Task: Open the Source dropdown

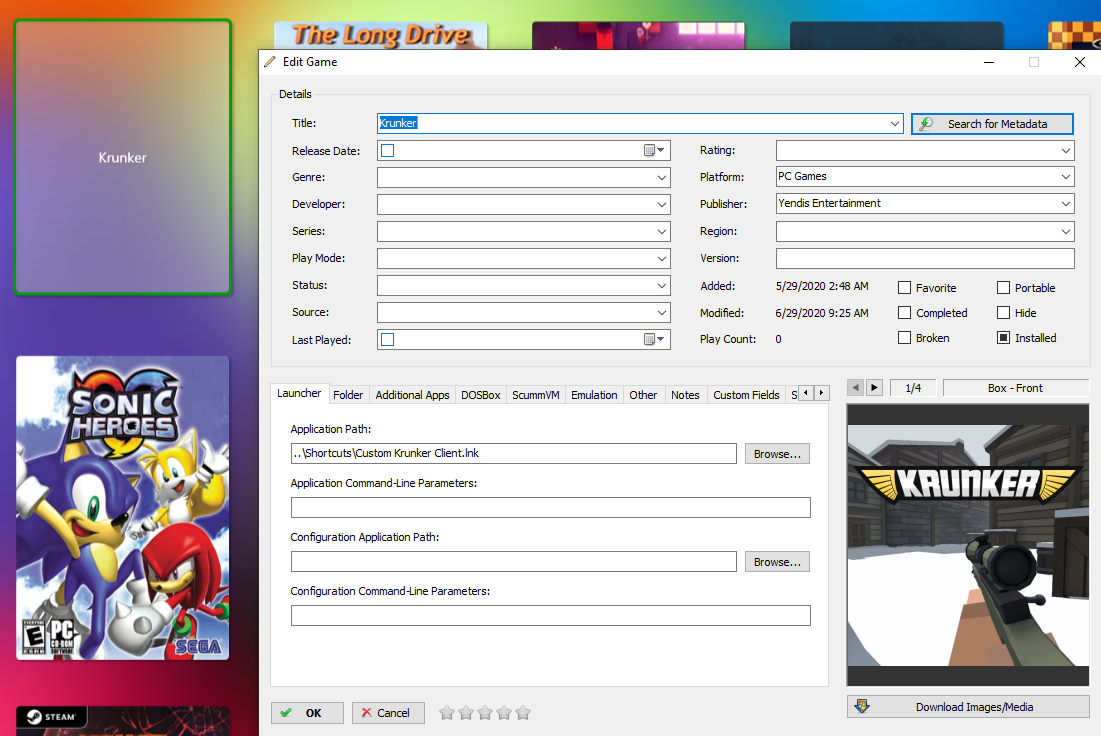Action: pos(661,313)
